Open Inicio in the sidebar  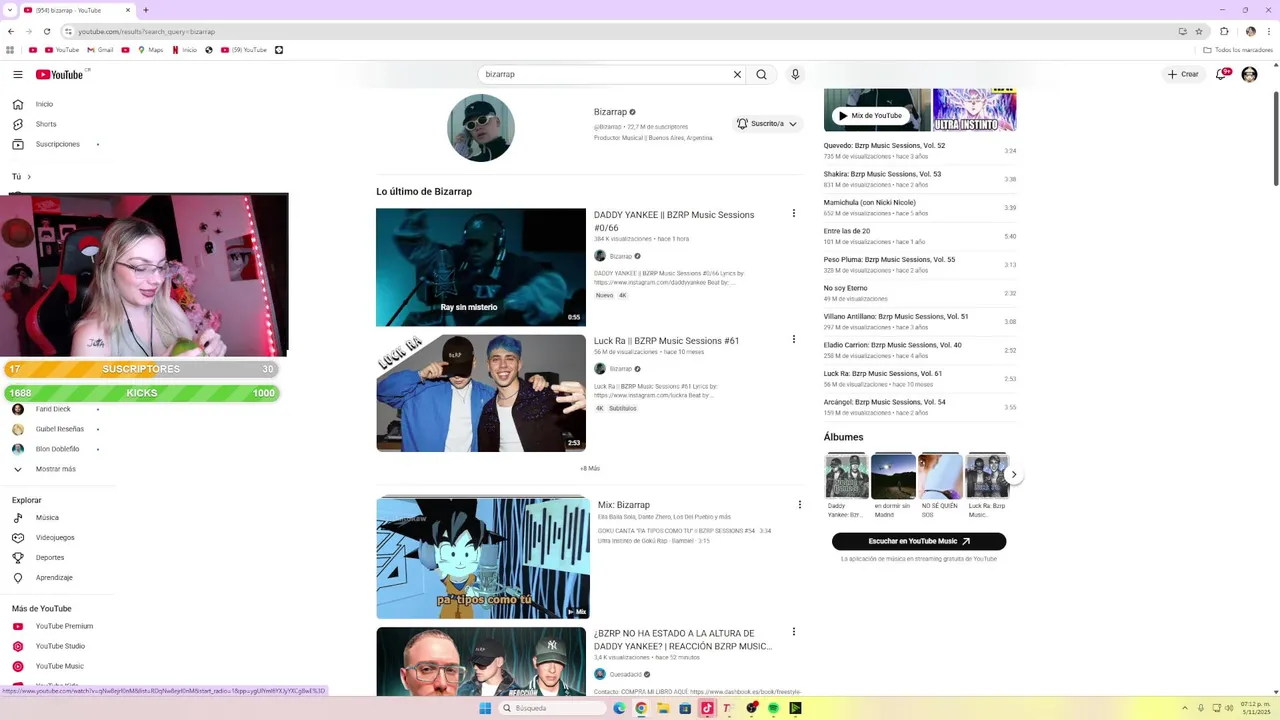44,104
